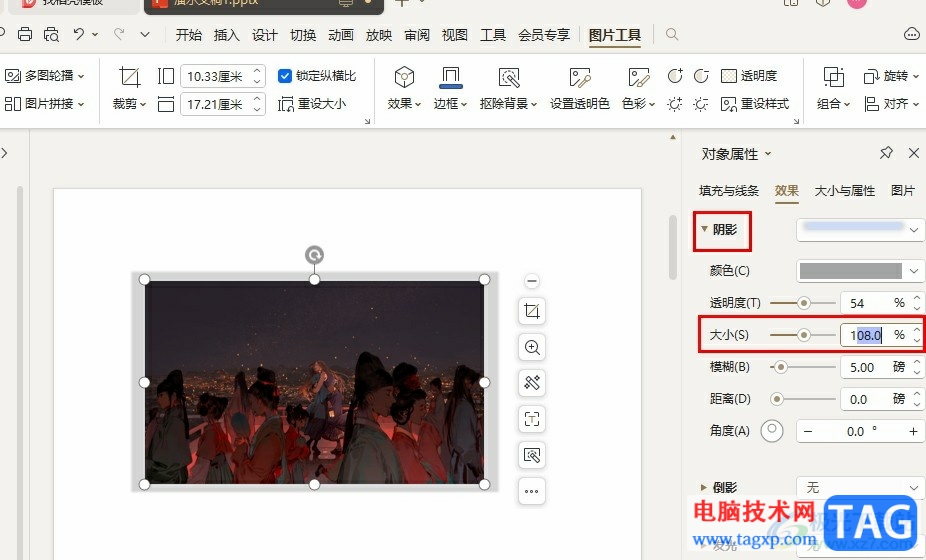Click the 角度 dial control

(x=772, y=431)
